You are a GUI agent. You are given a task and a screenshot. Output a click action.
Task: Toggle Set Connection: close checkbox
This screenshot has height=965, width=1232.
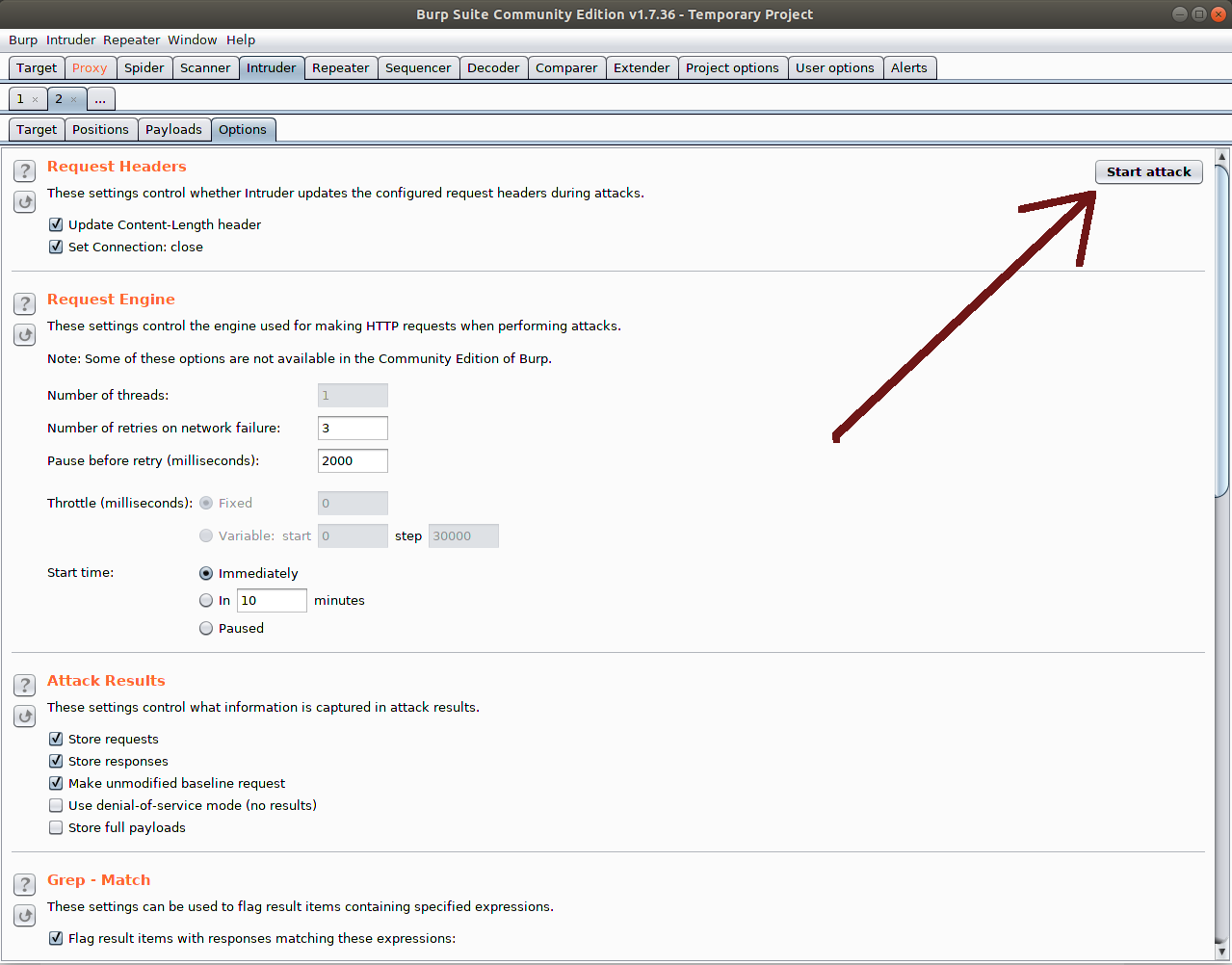click(x=56, y=247)
